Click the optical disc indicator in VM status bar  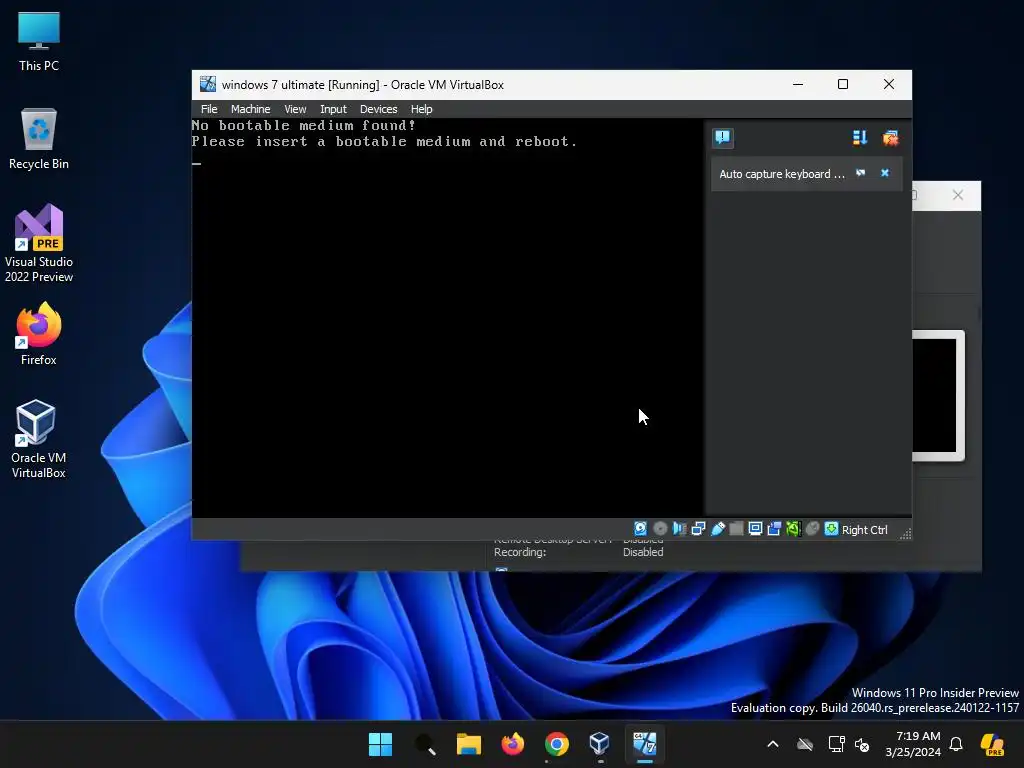pos(660,529)
